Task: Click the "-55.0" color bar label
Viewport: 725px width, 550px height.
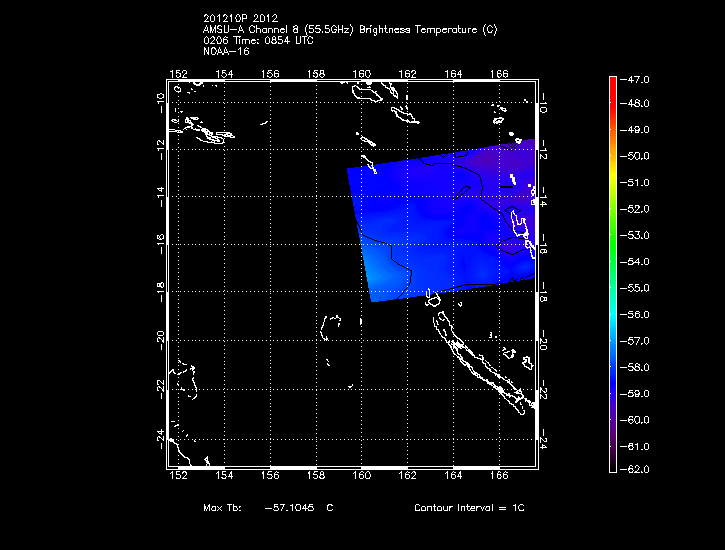Action: tap(634, 288)
